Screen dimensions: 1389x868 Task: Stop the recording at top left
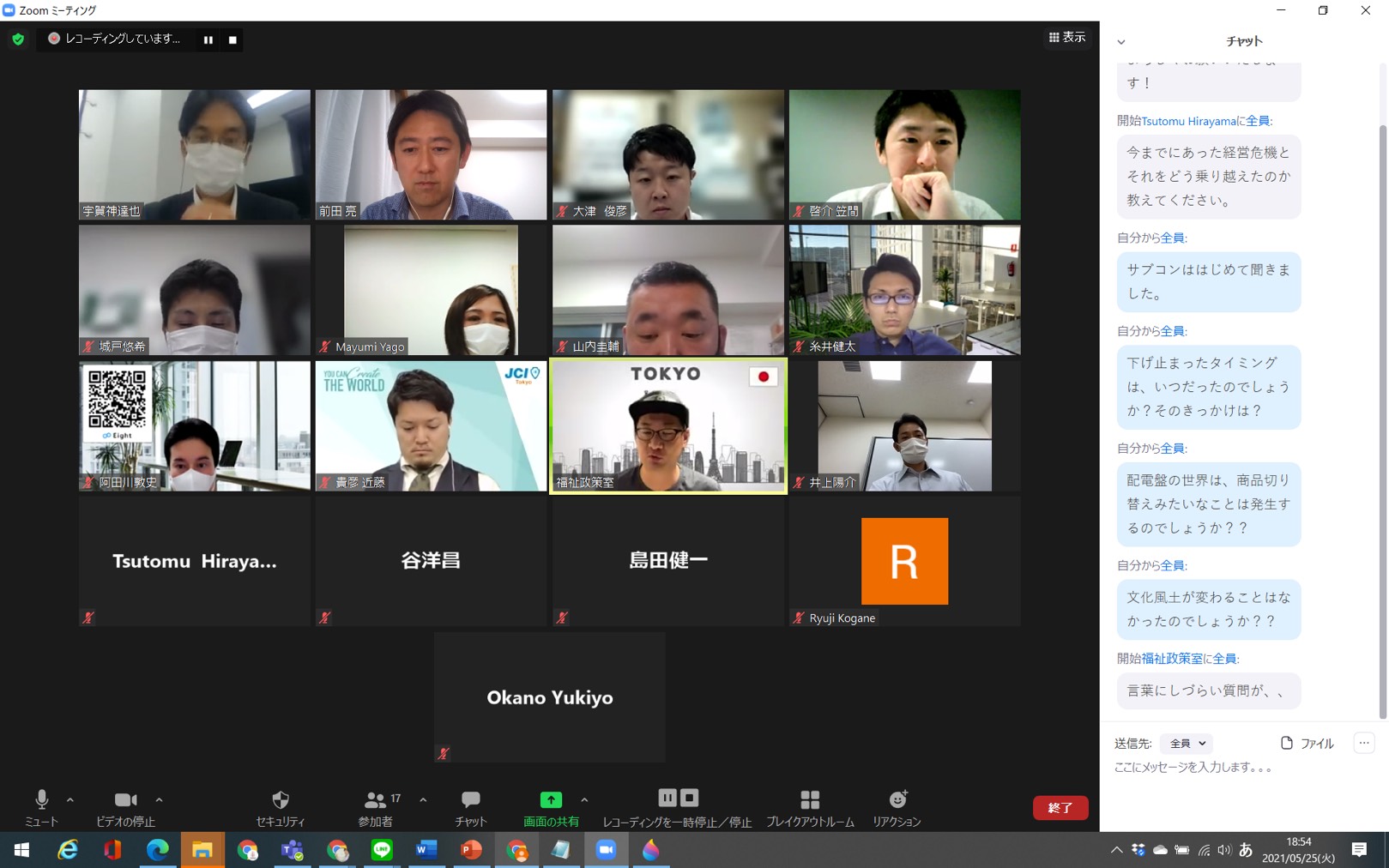(233, 39)
